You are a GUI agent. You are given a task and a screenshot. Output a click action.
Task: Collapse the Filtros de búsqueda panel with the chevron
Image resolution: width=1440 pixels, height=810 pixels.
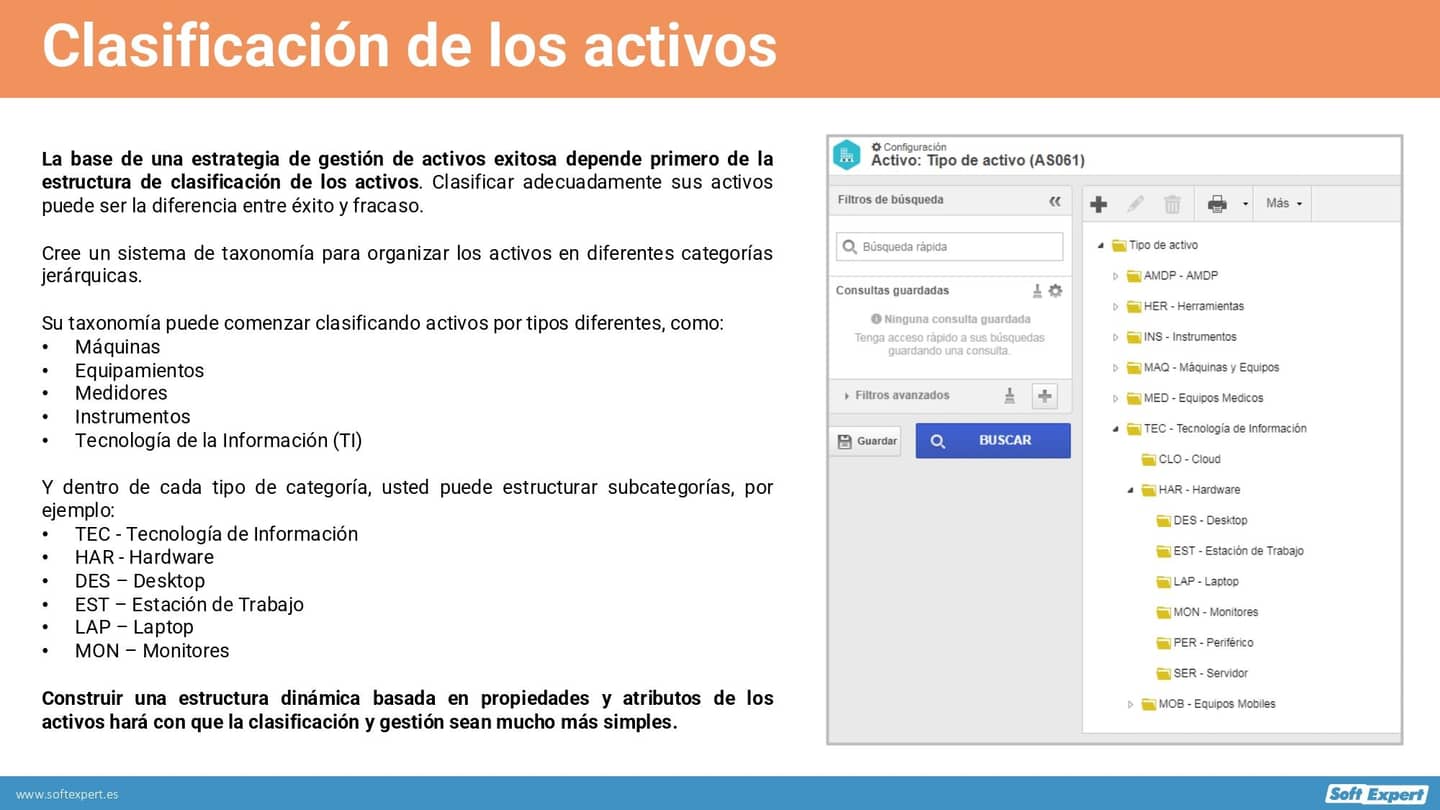coord(1055,201)
